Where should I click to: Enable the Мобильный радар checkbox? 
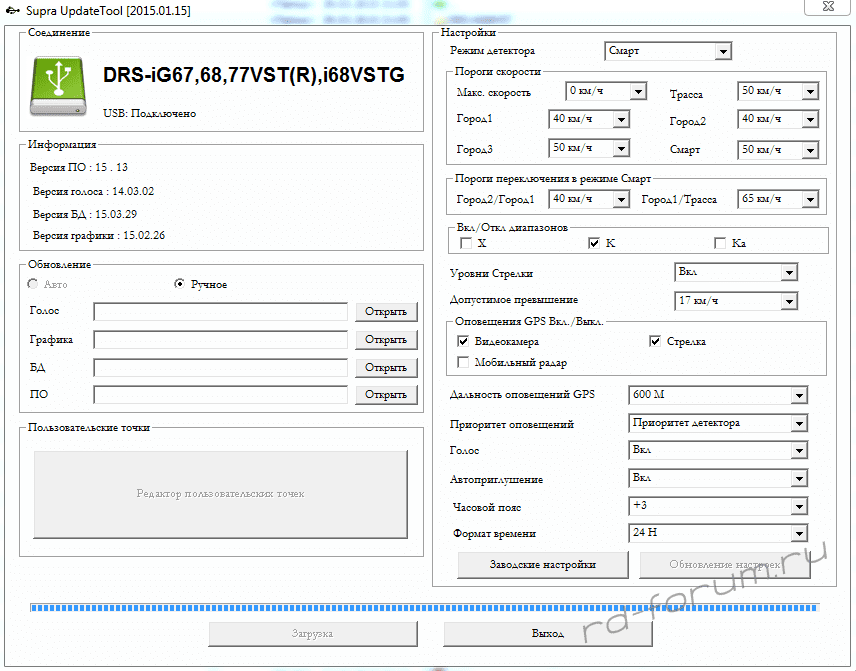coord(463,363)
